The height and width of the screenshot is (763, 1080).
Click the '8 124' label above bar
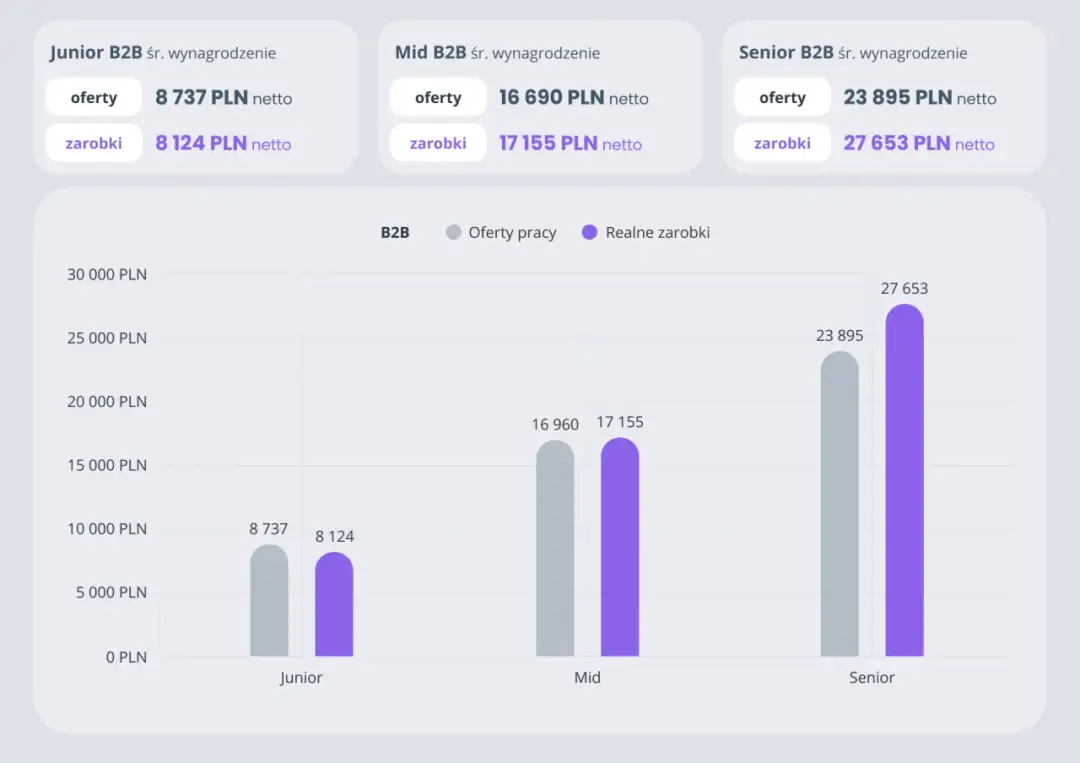[x=335, y=536]
